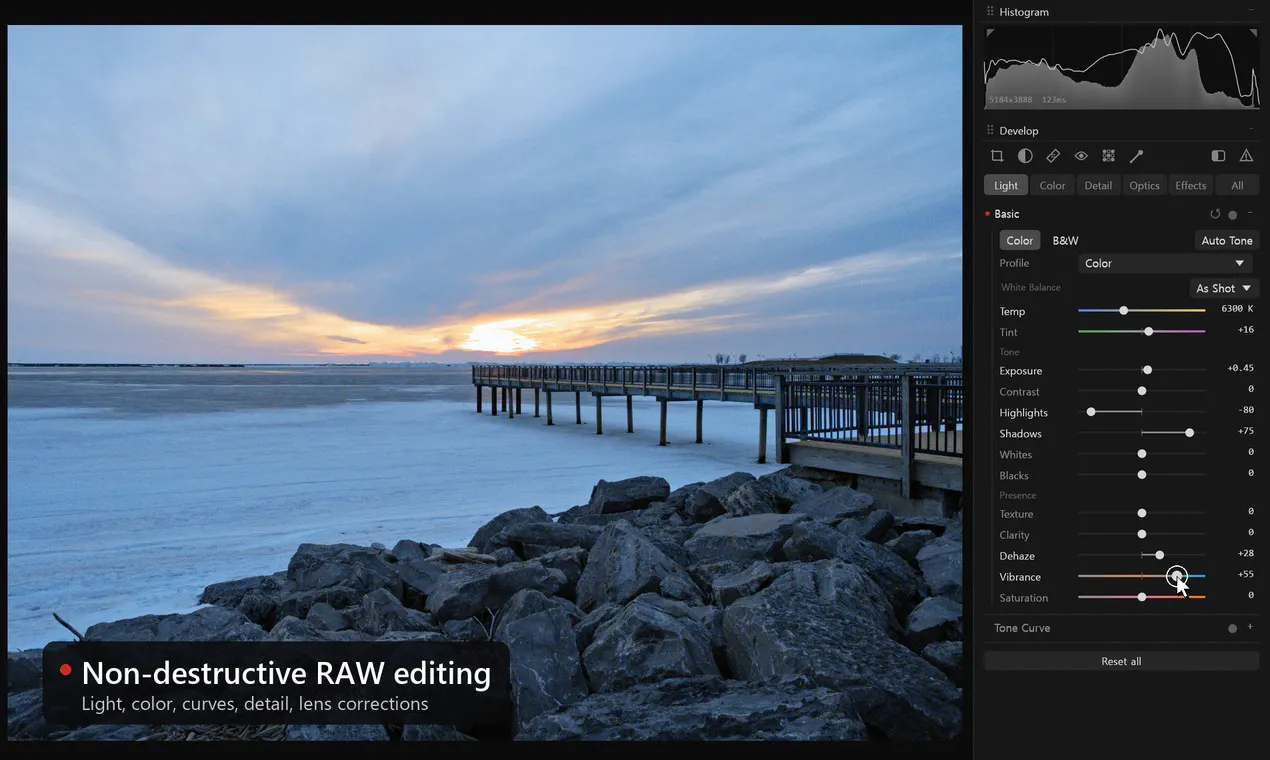Click the Vibrance value +55
This screenshot has height=760, width=1270.
pos(1245,574)
